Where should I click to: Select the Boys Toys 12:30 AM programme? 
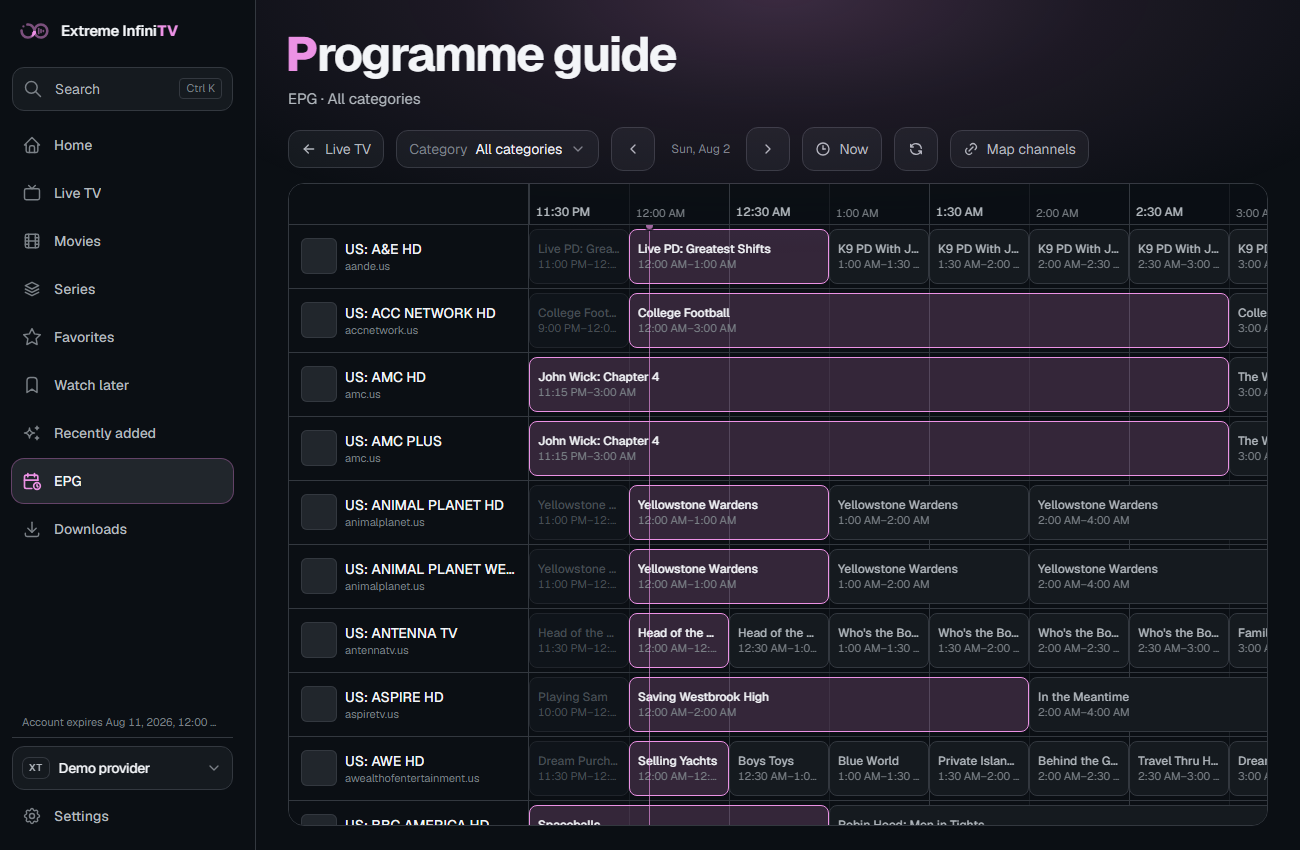pyautogui.click(x=779, y=768)
